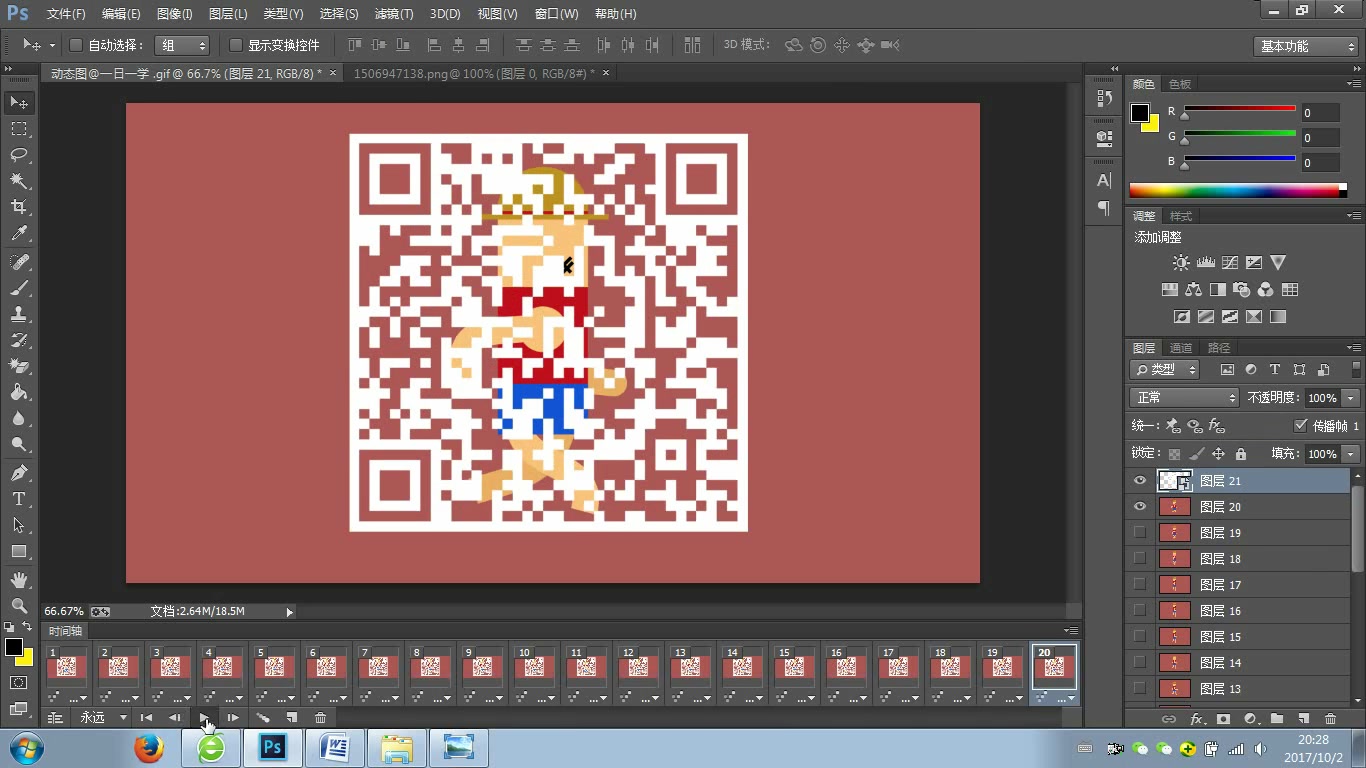Toggle Show Transform Controls checkbox

[x=236, y=45]
